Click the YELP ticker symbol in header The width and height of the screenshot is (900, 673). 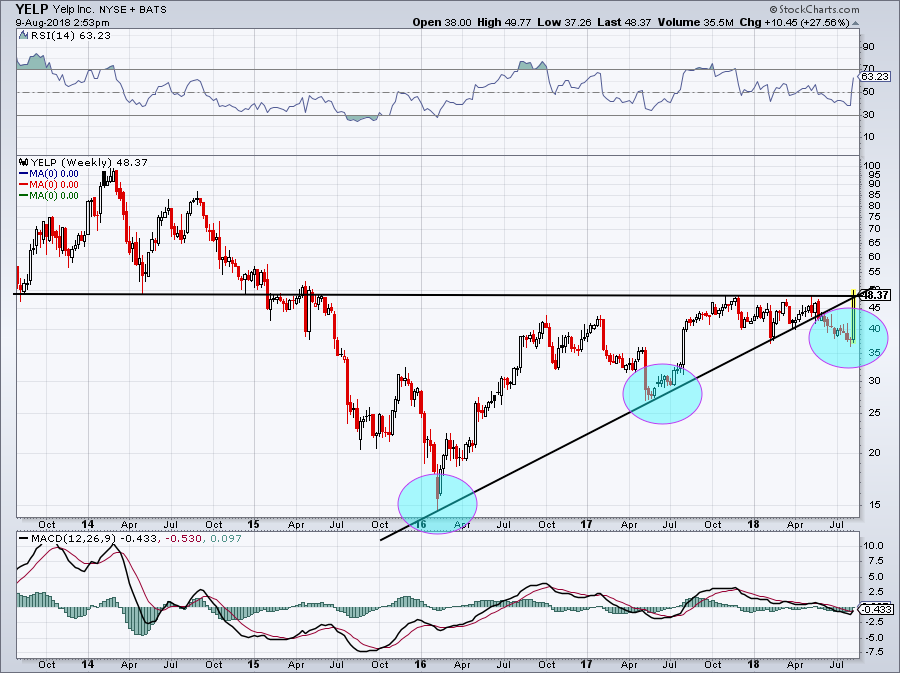[x=32, y=9]
